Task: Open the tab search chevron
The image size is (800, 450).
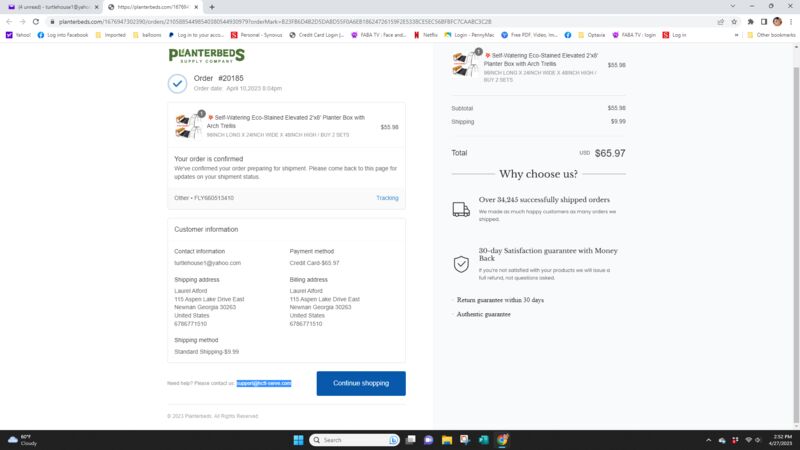Action: [733, 6]
